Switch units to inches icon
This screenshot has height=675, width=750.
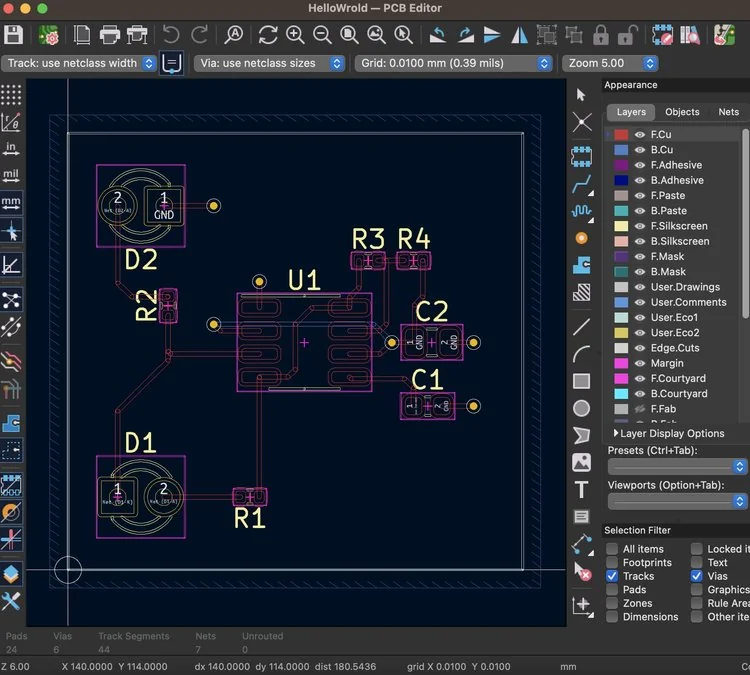pos(11,149)
